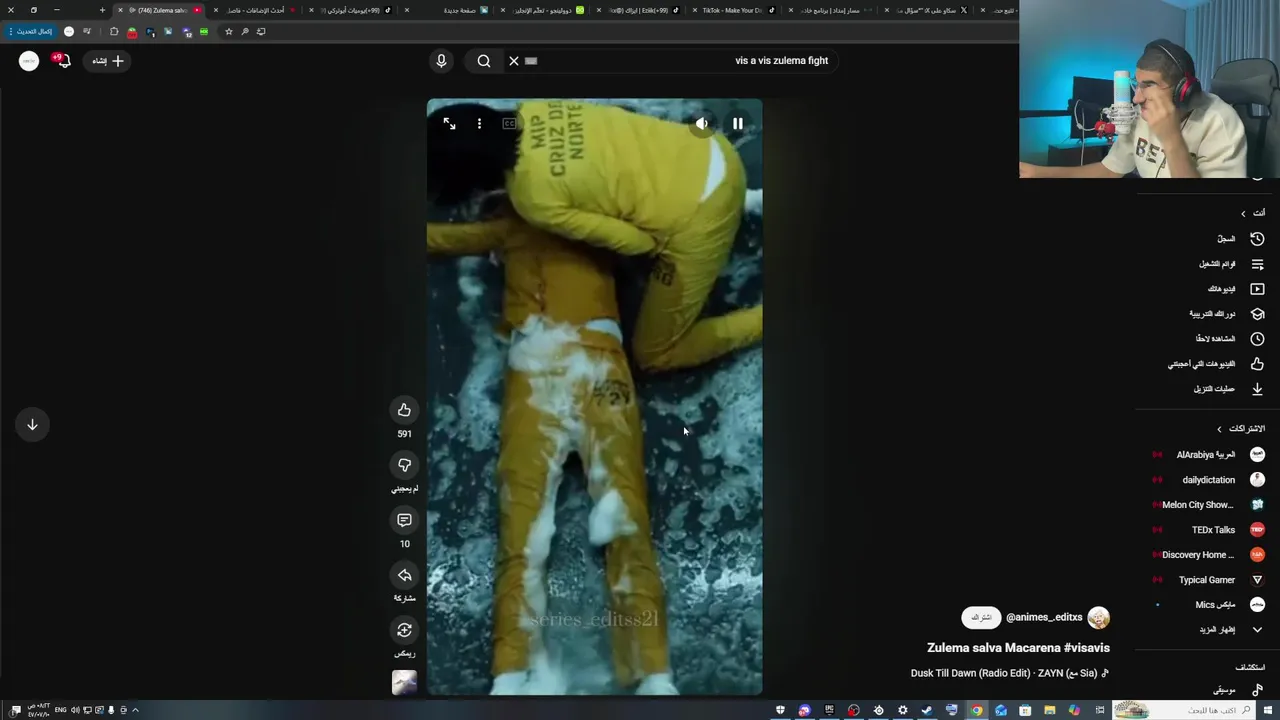1280x720 pixels.
Task: Start voice search with the microphone
Action: click(x=441, y=61)
